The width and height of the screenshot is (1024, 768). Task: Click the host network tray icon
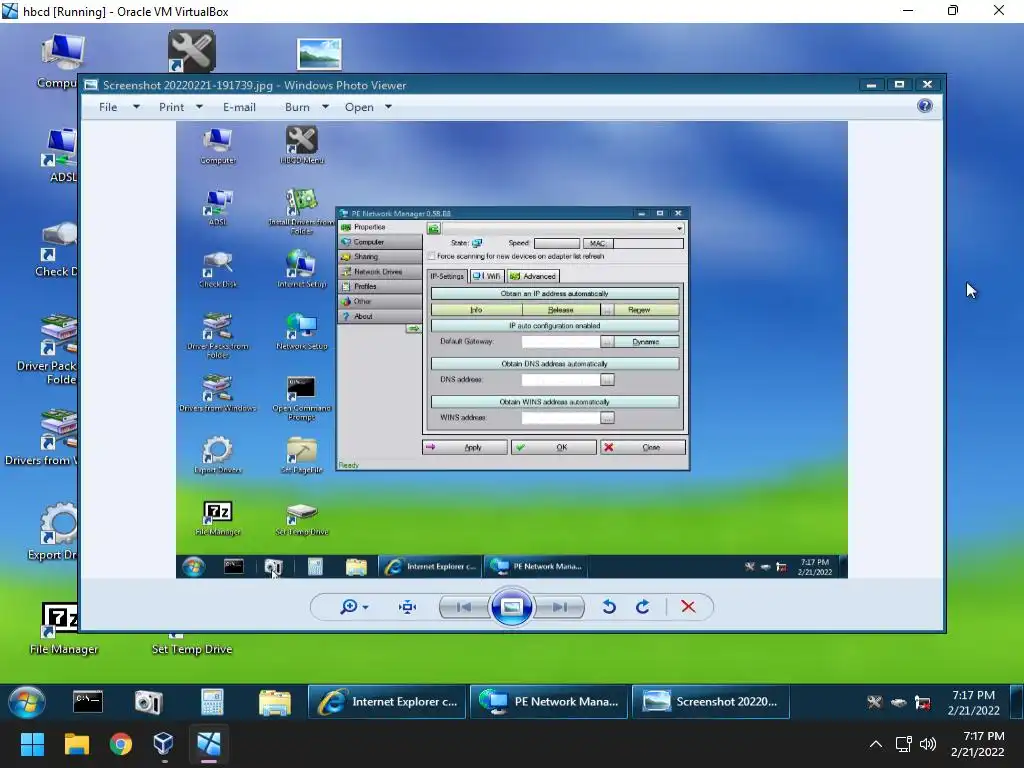click(x=904, y=744)
